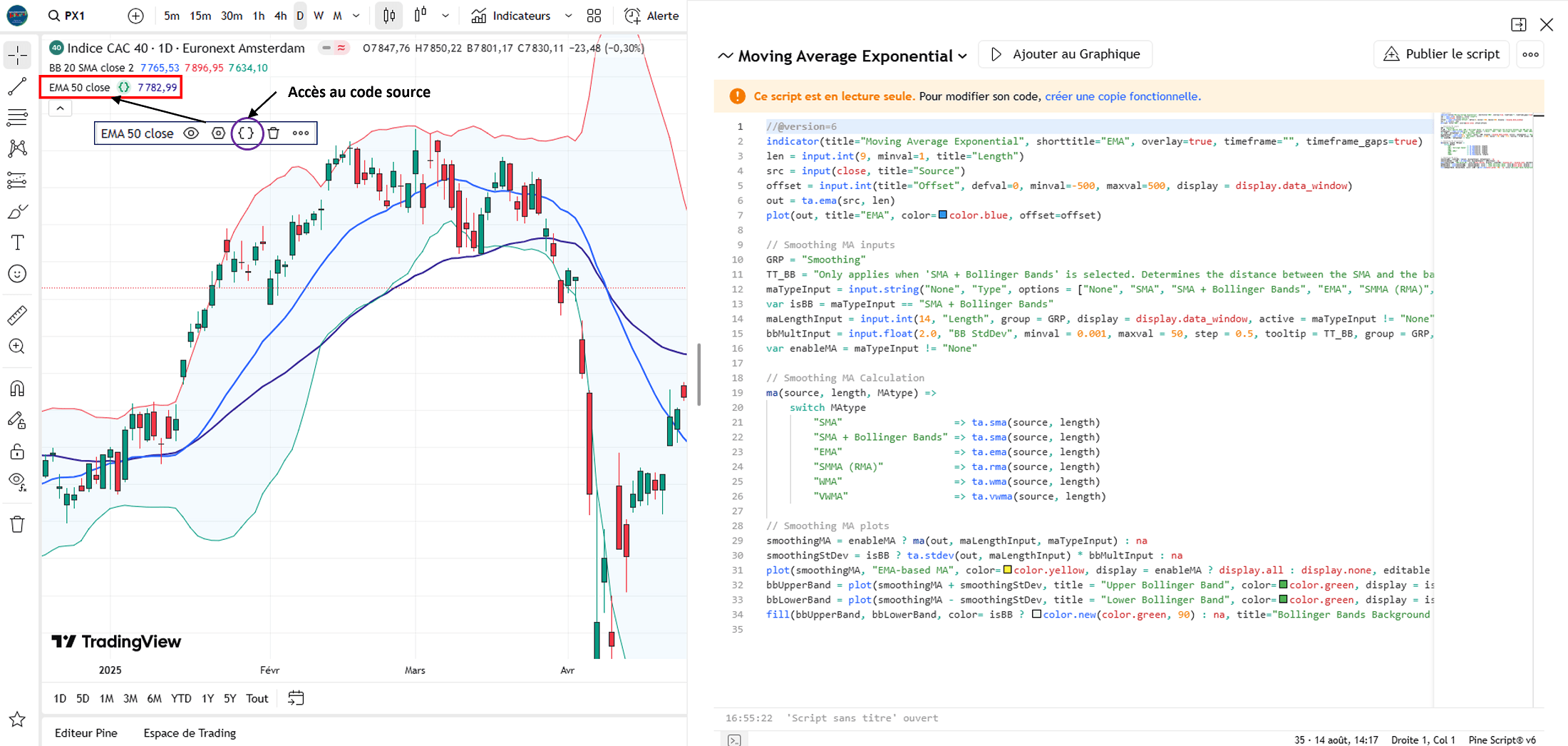The width and height of the screenshot is (1568, 746).
Task: Open the Espace de Trading tab
Action: point(190,732)
